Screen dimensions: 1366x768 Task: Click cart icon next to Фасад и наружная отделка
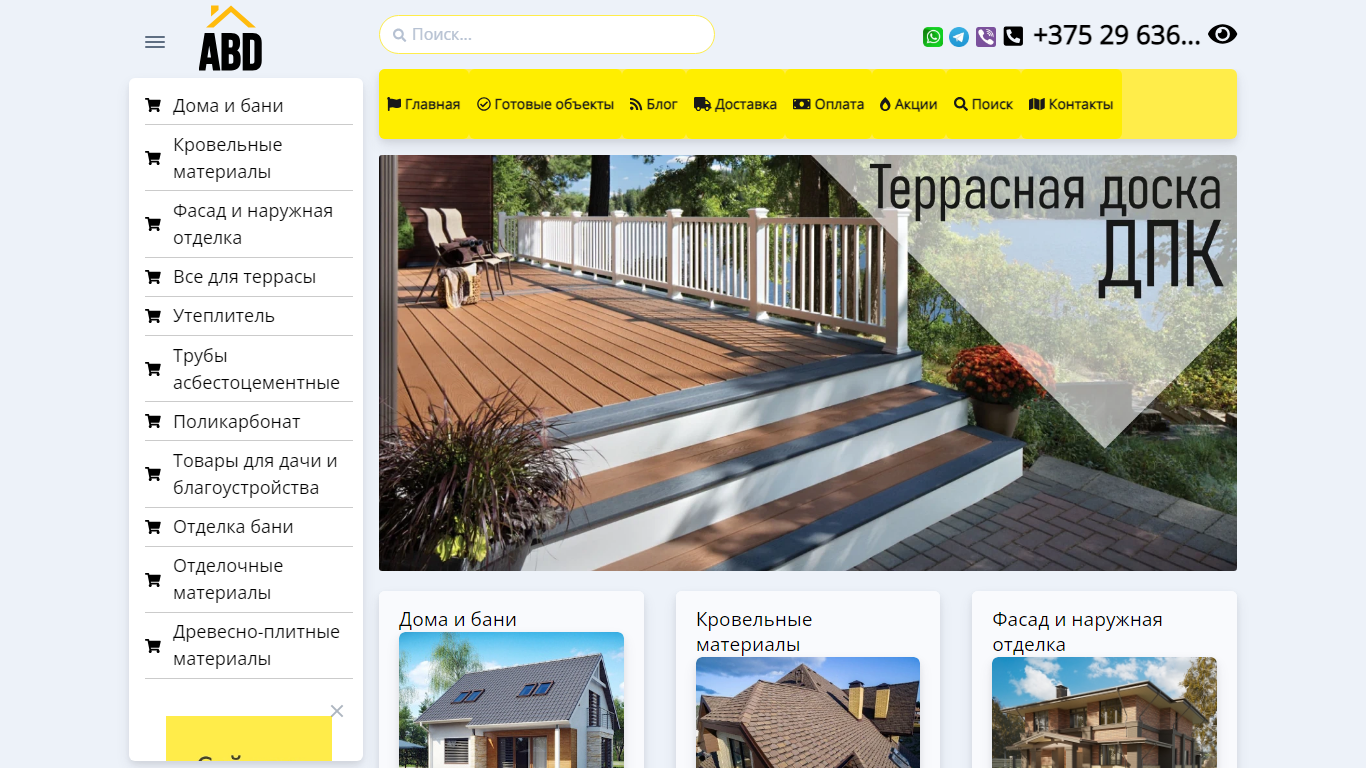click(x=153, y=224)
